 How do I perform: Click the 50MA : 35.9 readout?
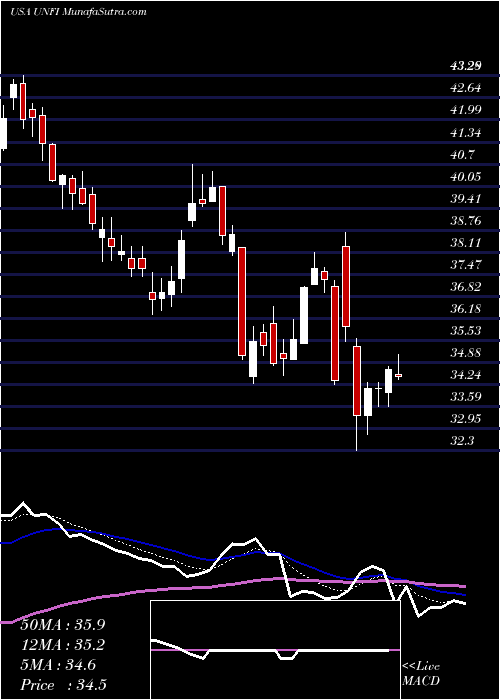coord(64,625)
